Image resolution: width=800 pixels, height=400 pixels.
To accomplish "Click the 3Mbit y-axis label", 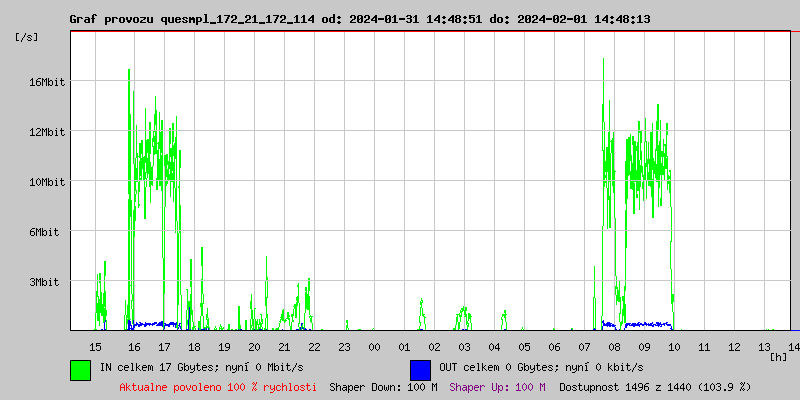I will (x=46, y=282).
